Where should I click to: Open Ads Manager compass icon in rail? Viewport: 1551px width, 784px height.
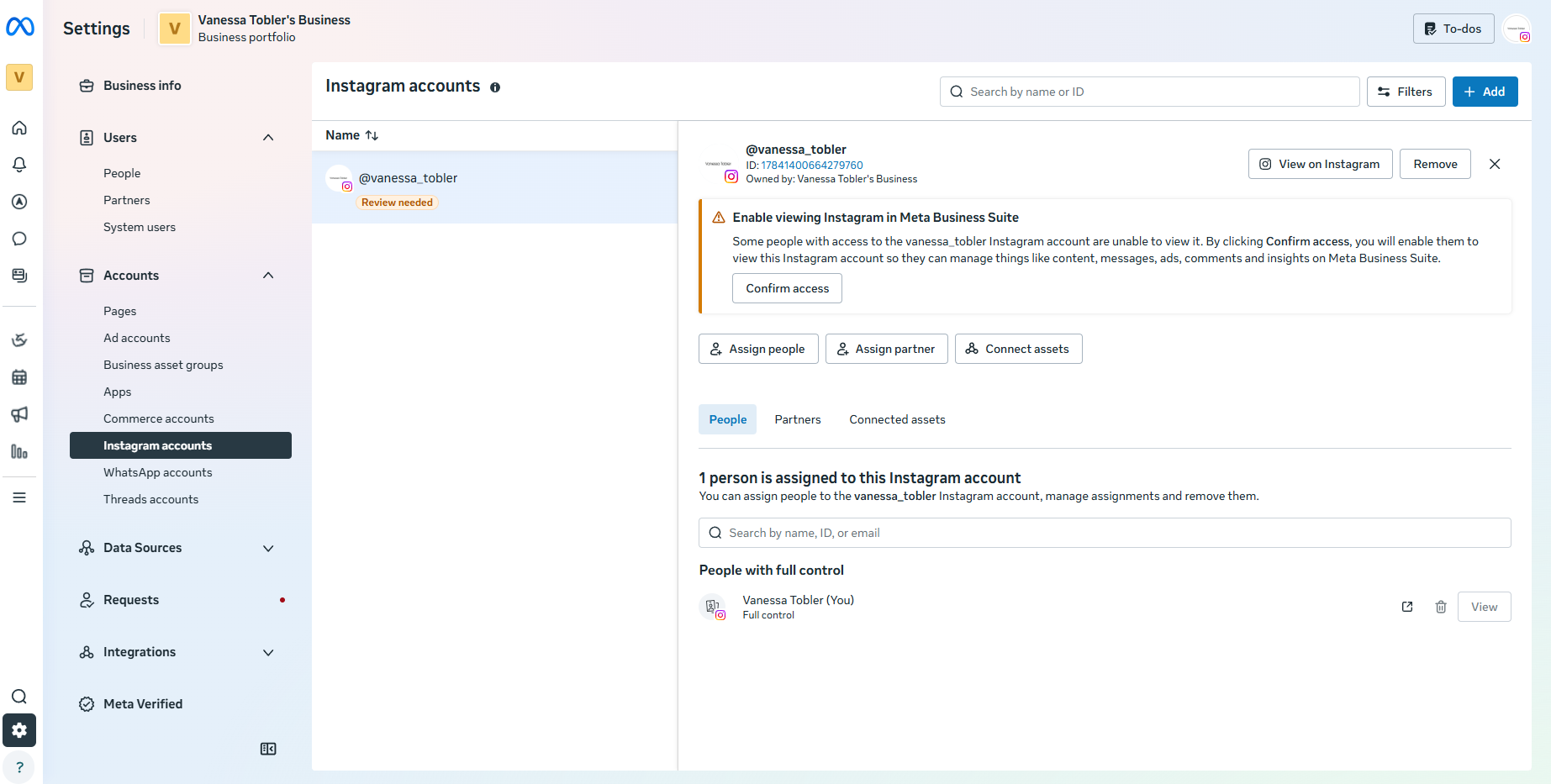(x=19, y=202)
